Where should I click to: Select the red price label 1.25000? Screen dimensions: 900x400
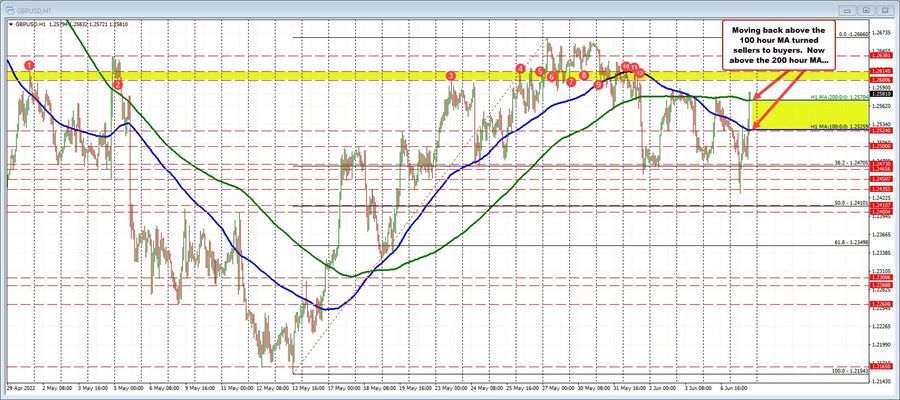coord(882,146)
